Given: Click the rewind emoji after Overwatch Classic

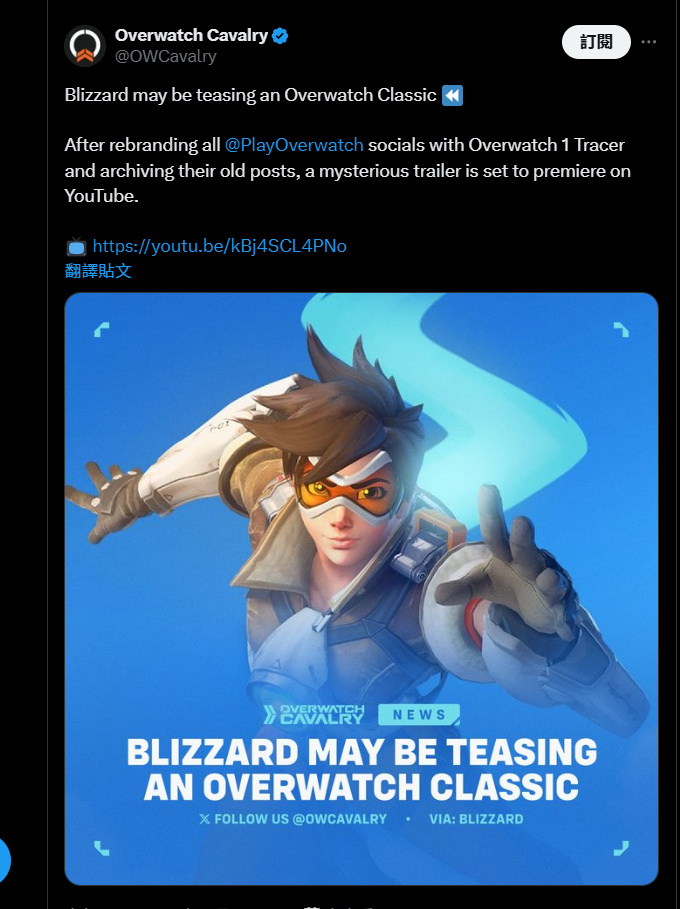Looking at the screenshot, I should point(452,95).
